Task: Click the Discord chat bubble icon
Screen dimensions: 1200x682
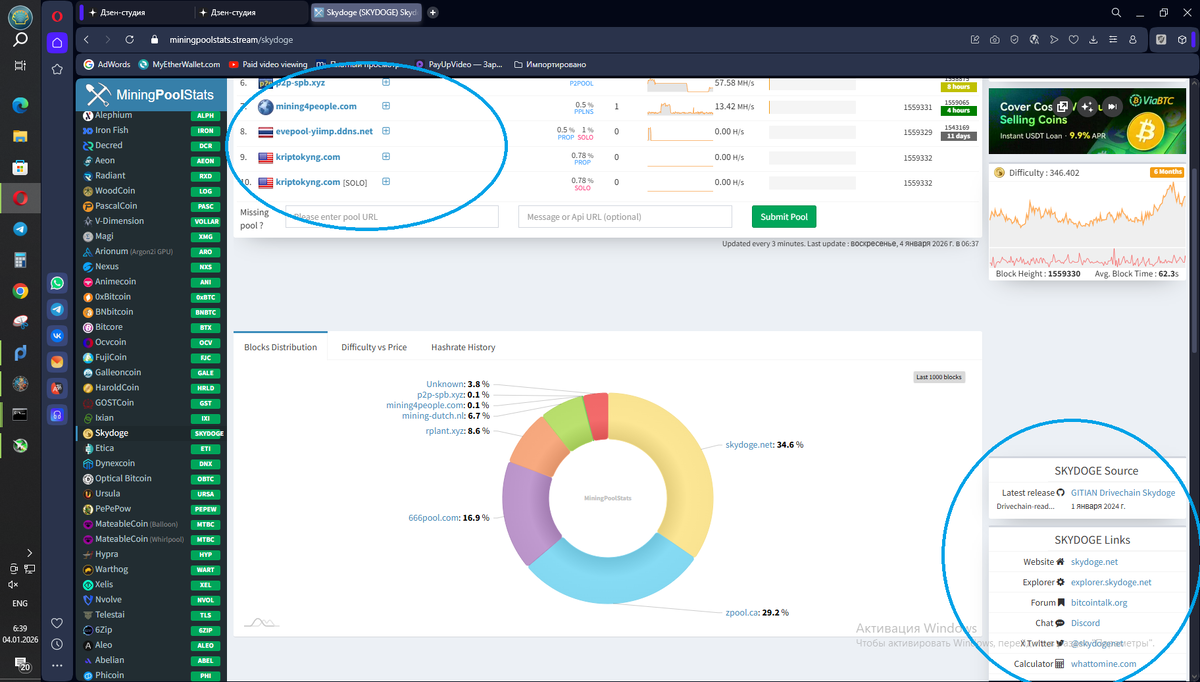Action: 1059,622
